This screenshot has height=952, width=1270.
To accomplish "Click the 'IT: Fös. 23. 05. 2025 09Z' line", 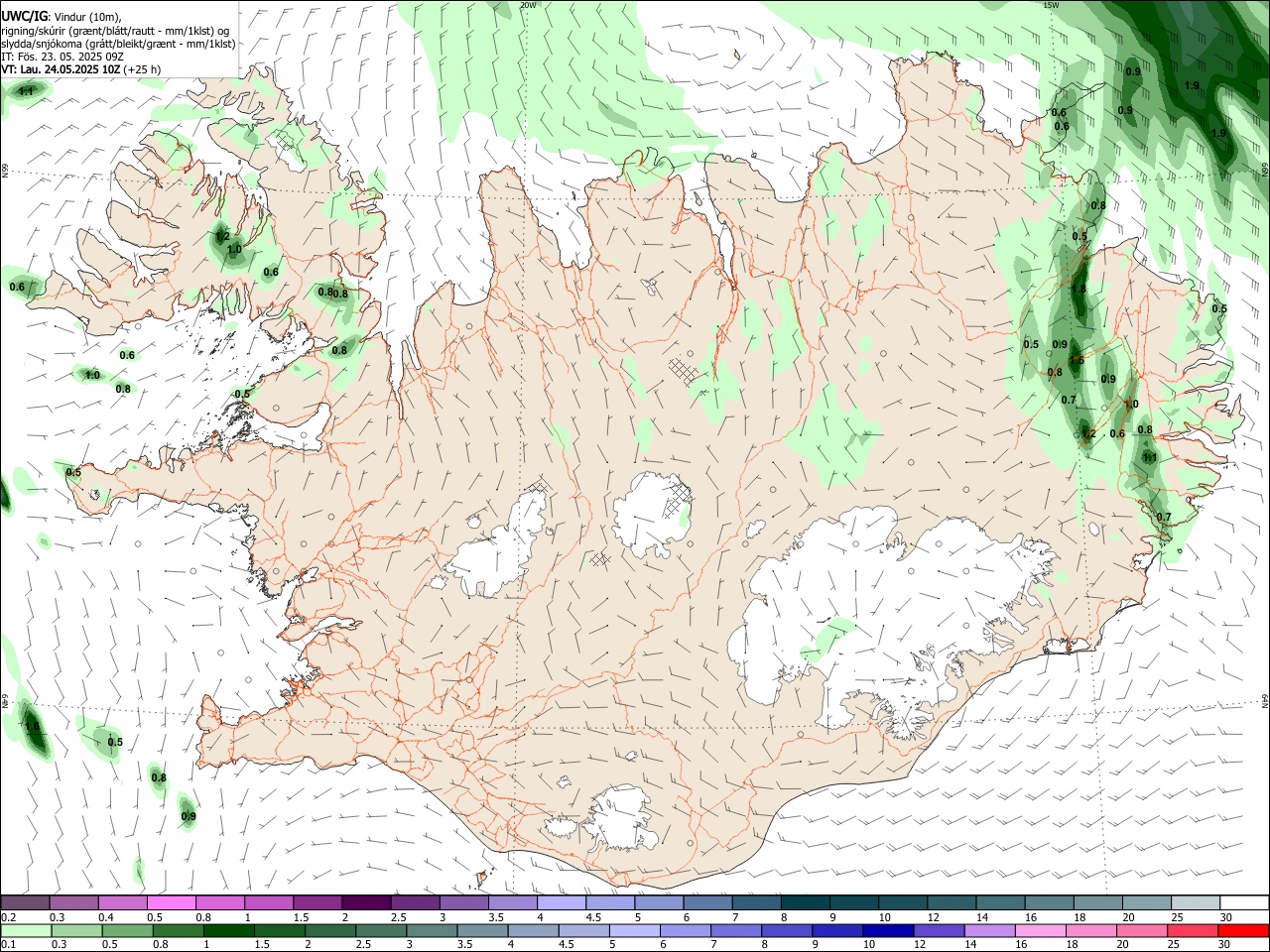I will pos(62,57).
